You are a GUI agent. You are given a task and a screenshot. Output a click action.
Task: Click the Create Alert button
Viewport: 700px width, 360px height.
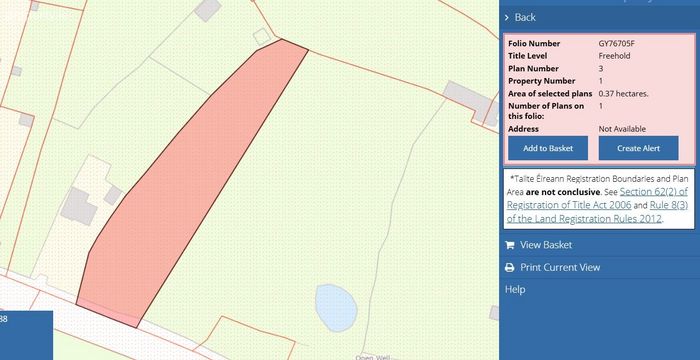(638, 148)
